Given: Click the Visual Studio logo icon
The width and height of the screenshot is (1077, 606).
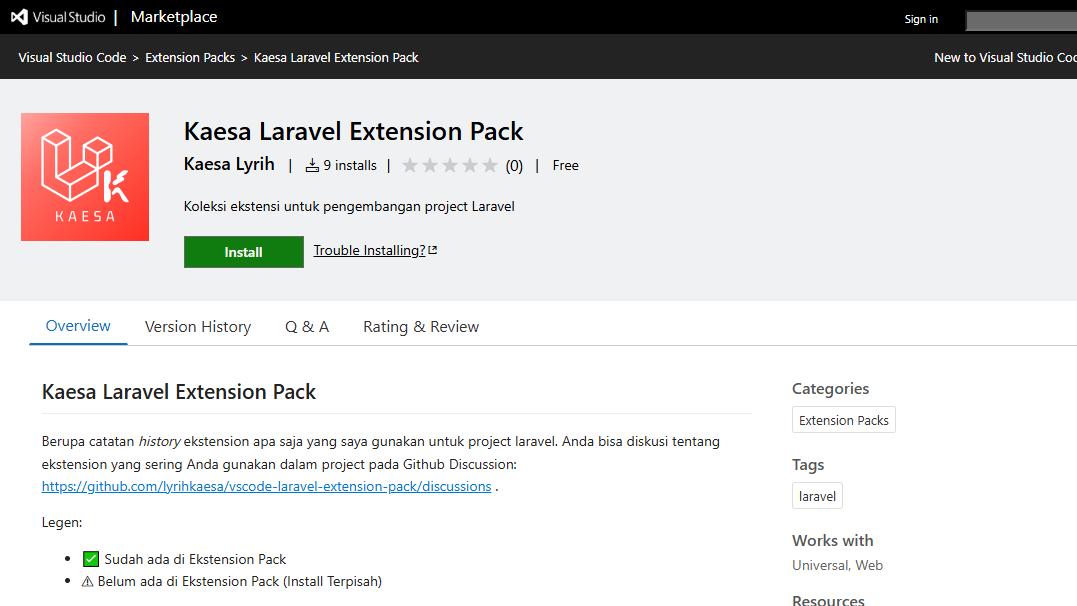Looking at the screenshot, I should click(x=19, y=17).
